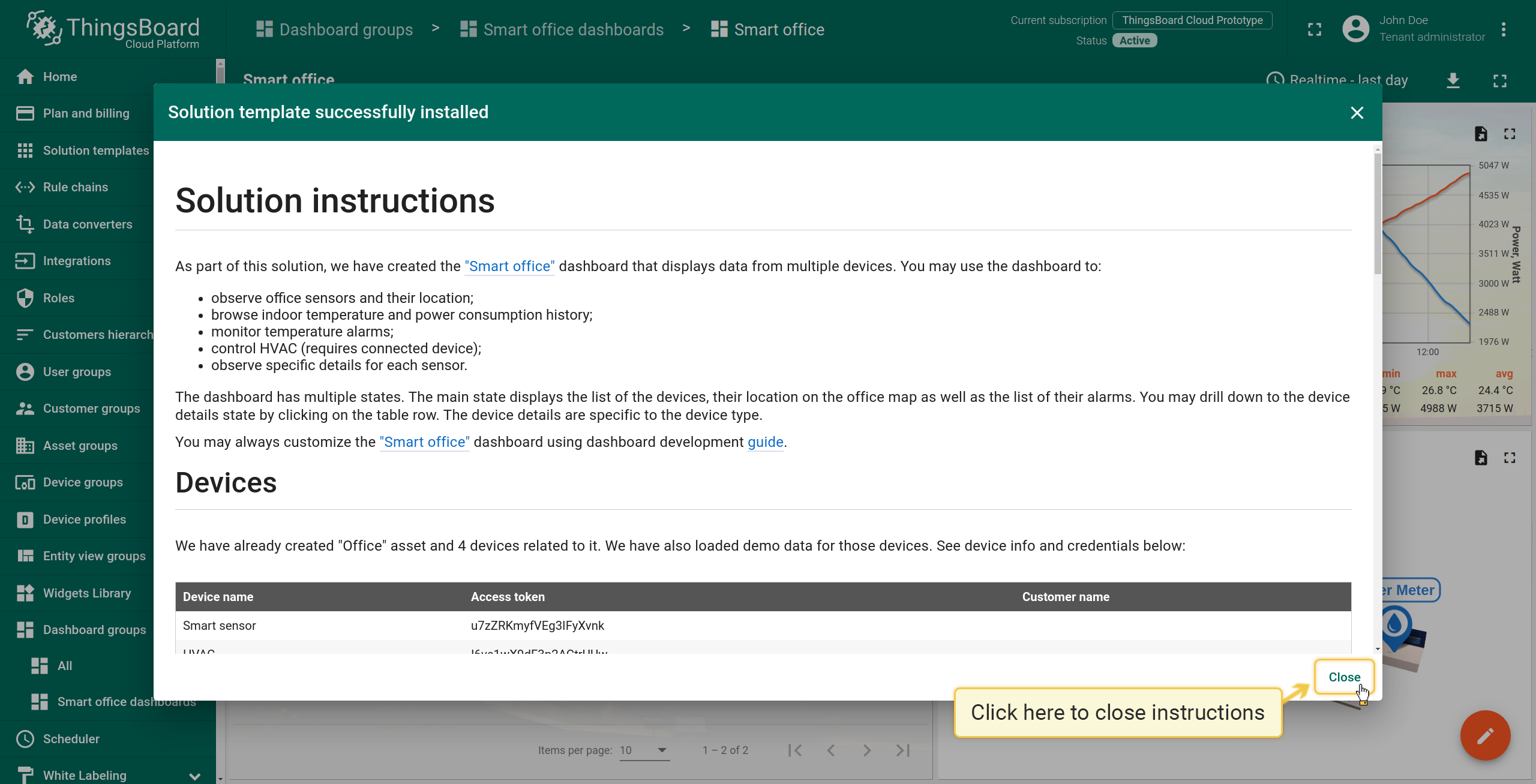Close dialog with X icon
This screenshot has width=1536, height=784.
point(1357,113)
